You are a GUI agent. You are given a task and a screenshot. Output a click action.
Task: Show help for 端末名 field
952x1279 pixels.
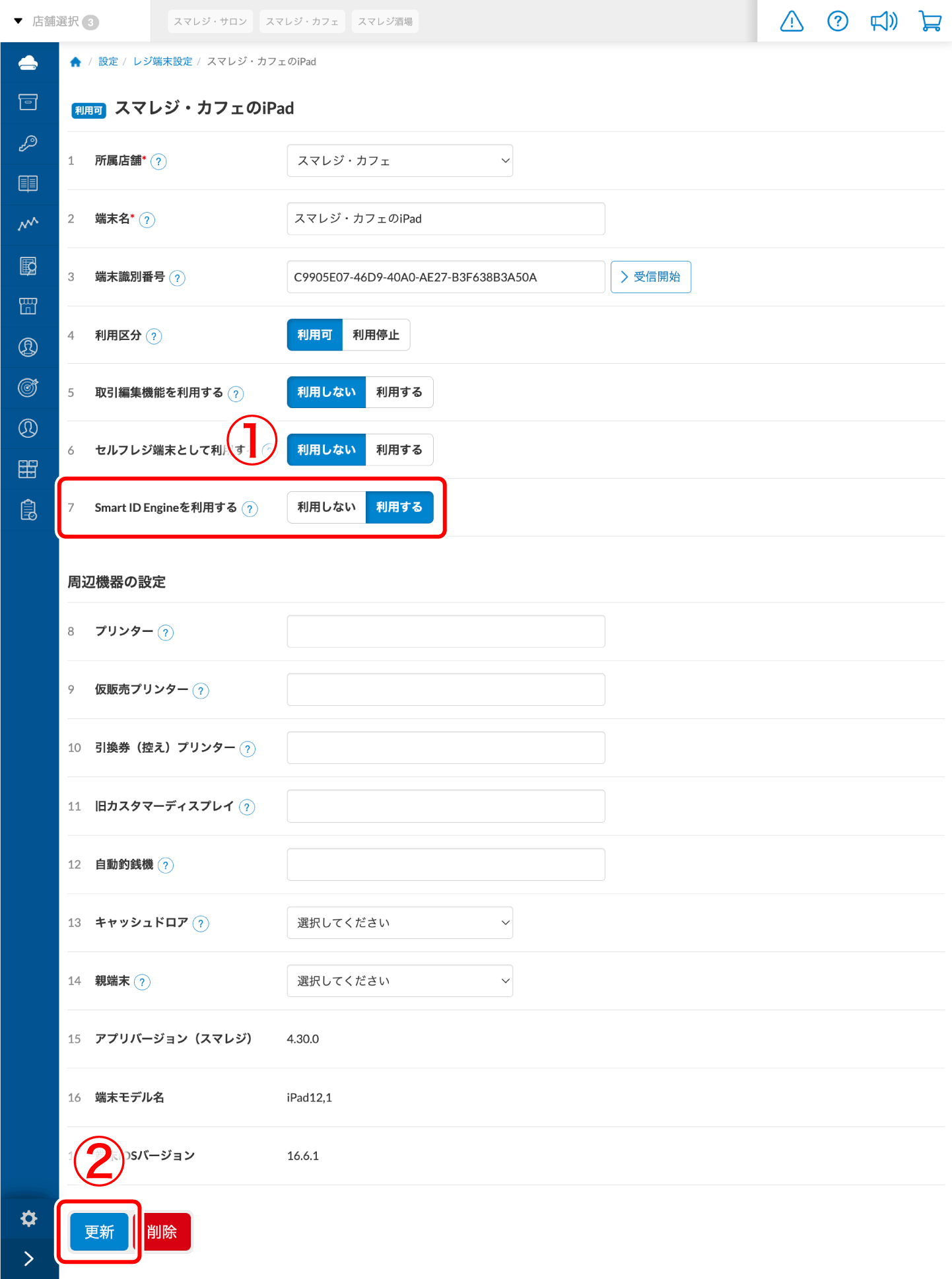point(147,220)
